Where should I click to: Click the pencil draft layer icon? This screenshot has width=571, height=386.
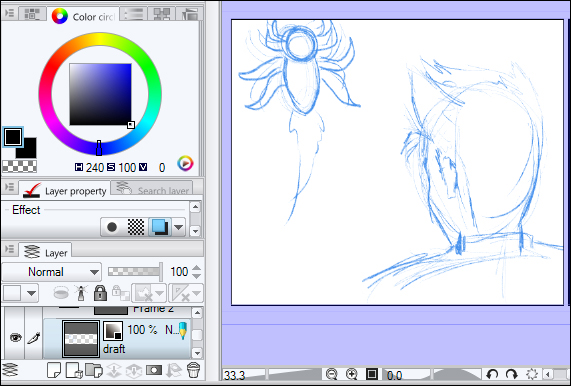click(x=183, y=330)
